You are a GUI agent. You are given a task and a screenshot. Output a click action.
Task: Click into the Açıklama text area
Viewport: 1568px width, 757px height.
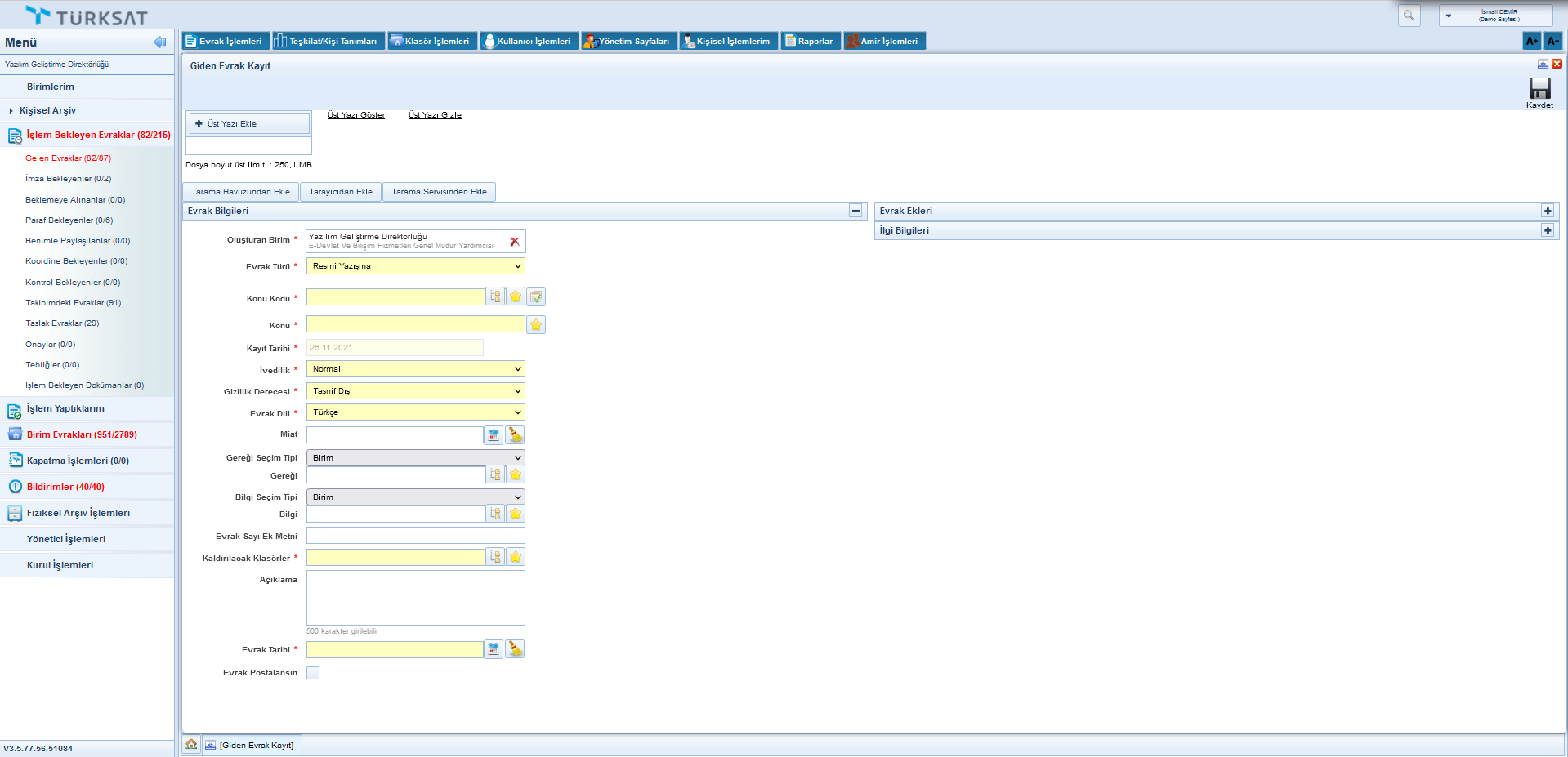pos(415,598)
